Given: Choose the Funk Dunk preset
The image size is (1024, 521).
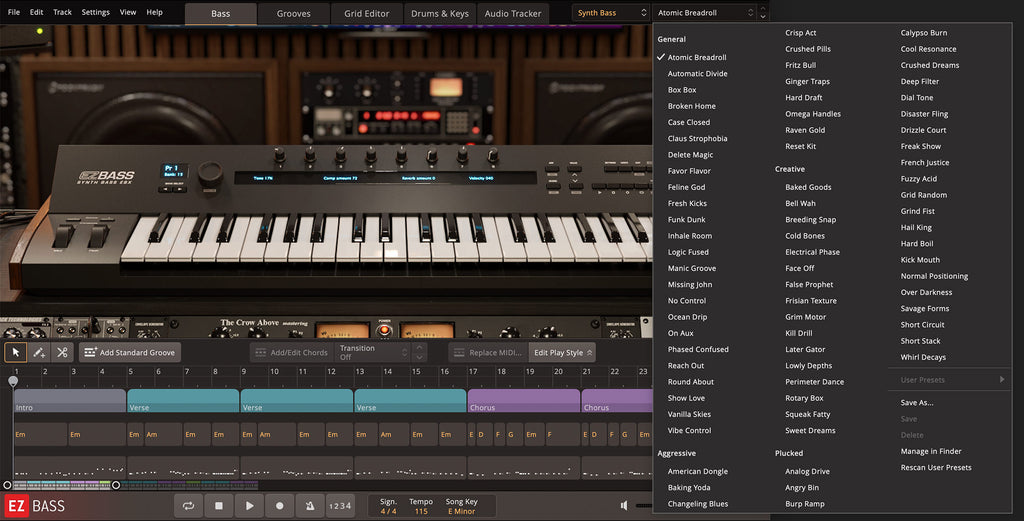Looking at the screenshot, I should coord(686,220).
